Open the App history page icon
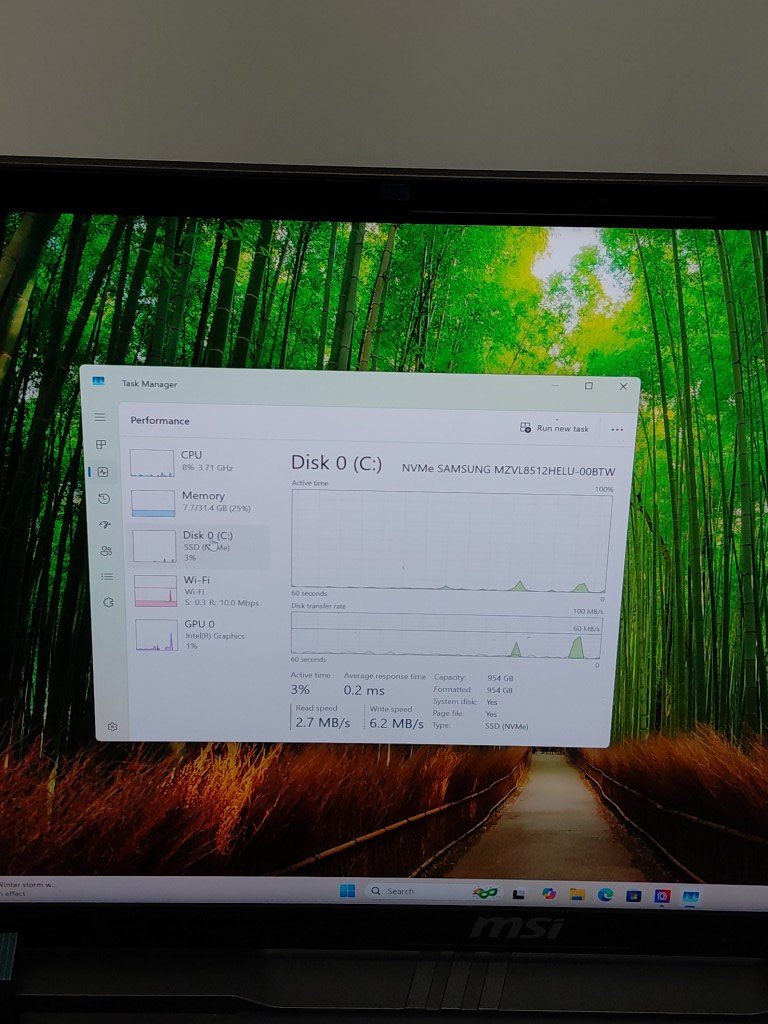The height and width of the screenshot is (1024, 768). point(104,498)
